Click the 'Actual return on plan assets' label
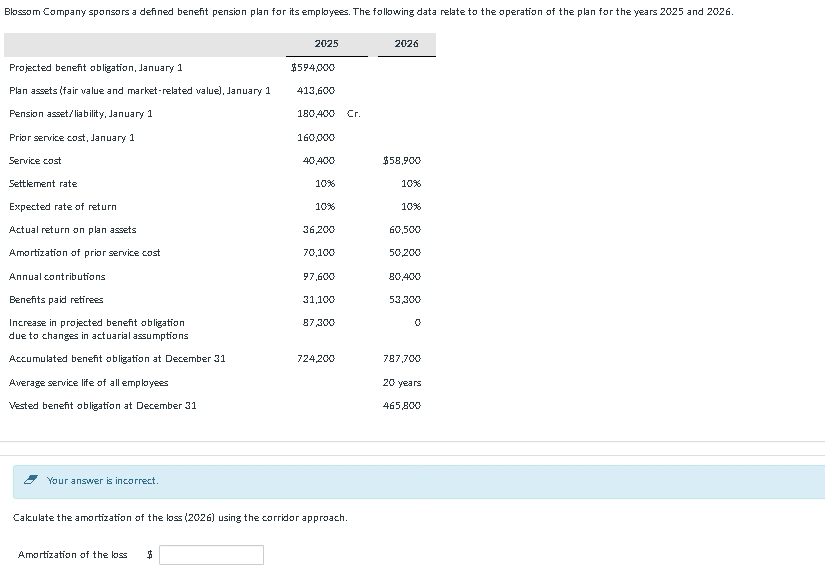 coord(73,229)
